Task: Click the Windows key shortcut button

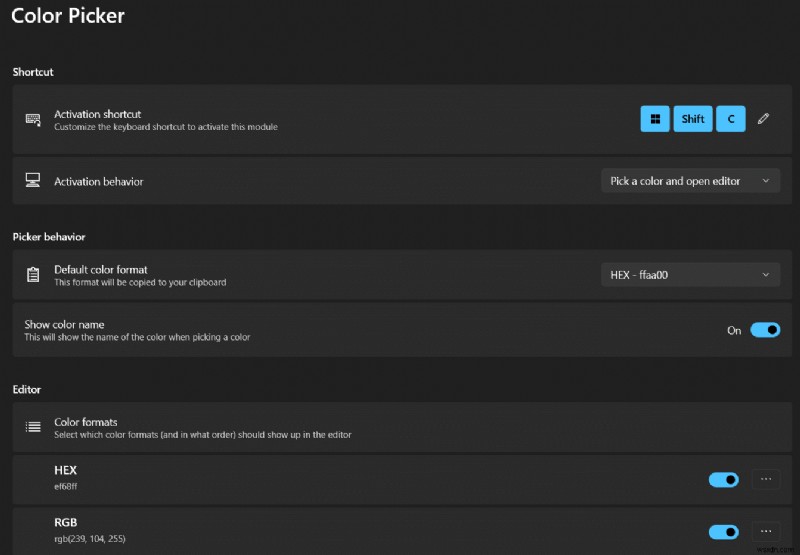Action: click(x=655, y=119)
